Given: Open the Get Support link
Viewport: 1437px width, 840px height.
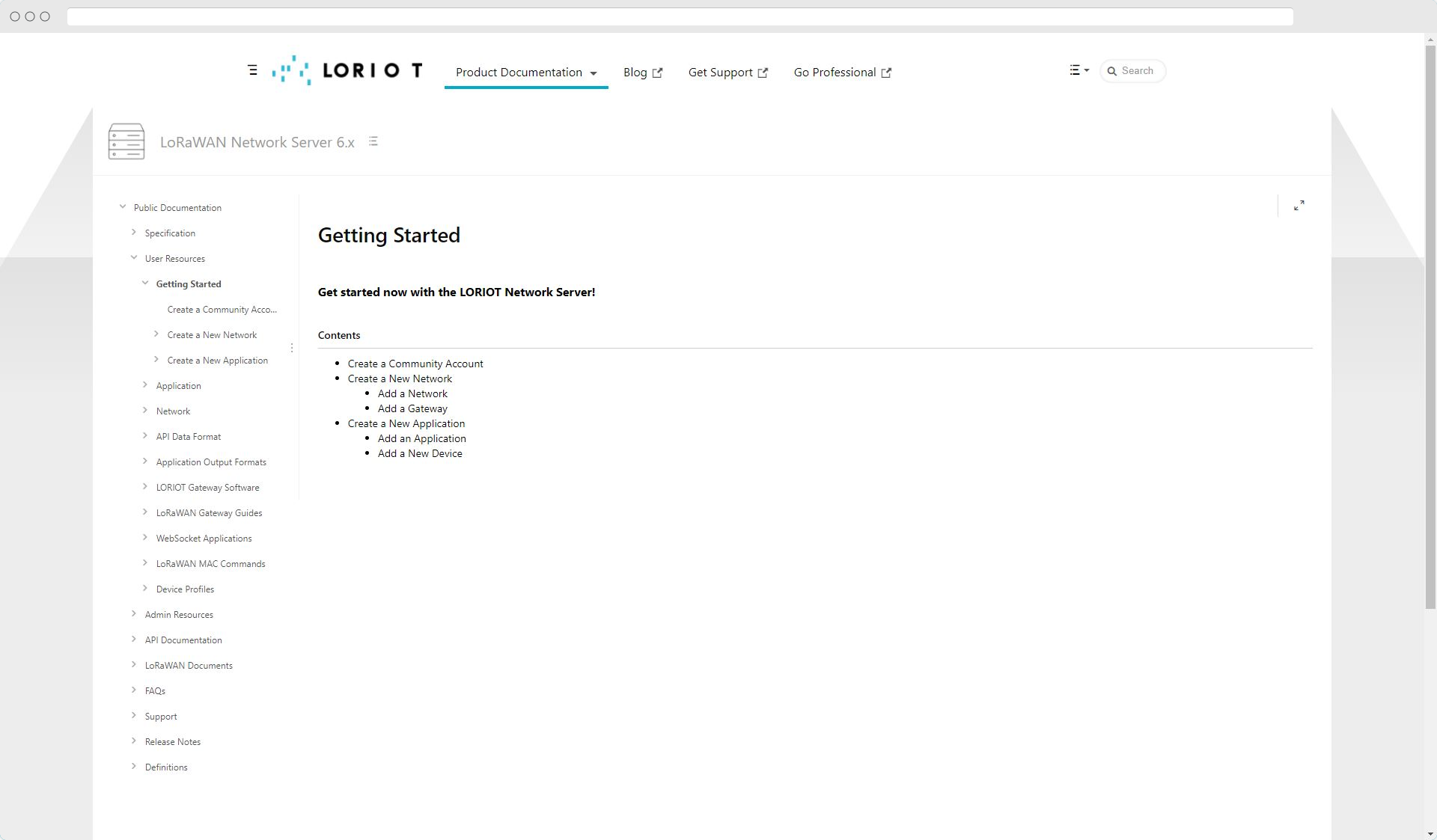Looking at the screenshot, I should [727, 73].
